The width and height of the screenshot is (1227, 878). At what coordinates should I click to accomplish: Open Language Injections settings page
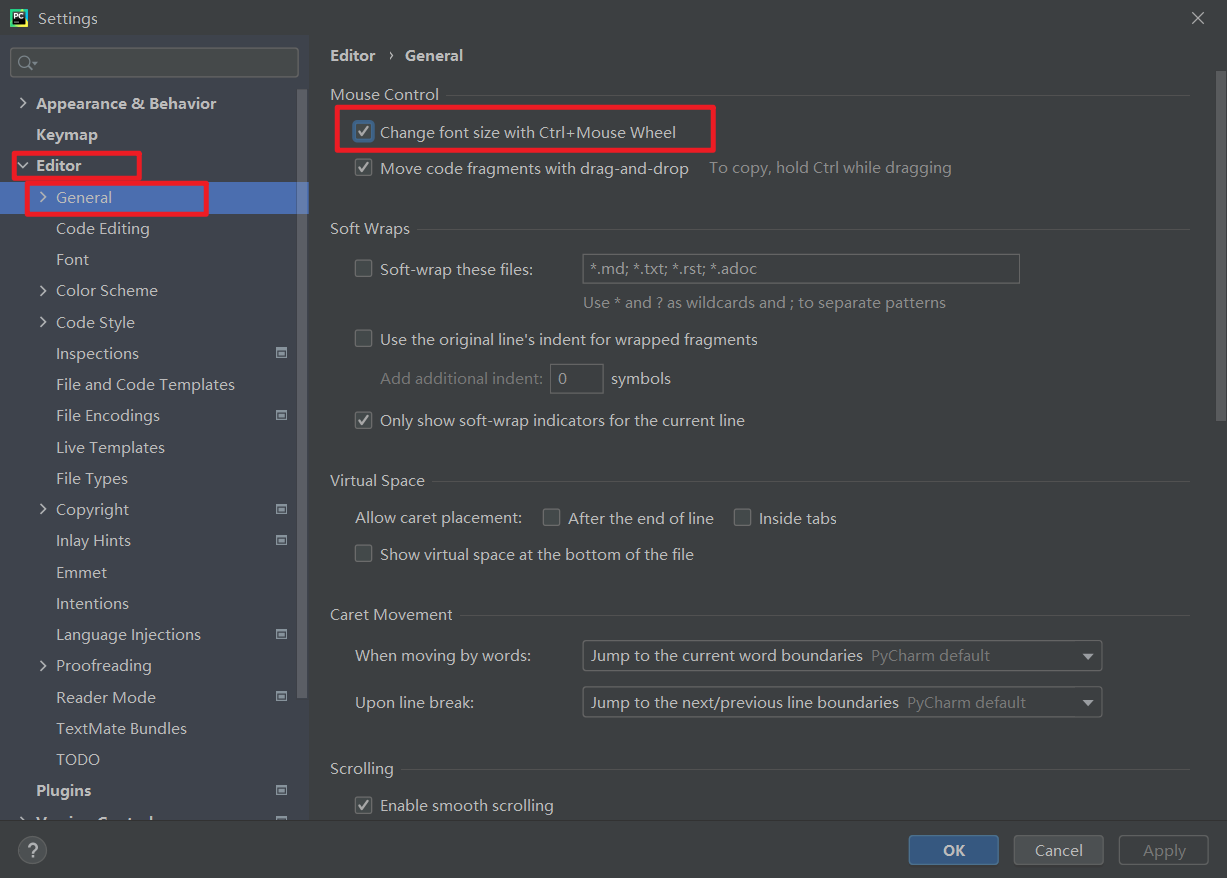128,634
